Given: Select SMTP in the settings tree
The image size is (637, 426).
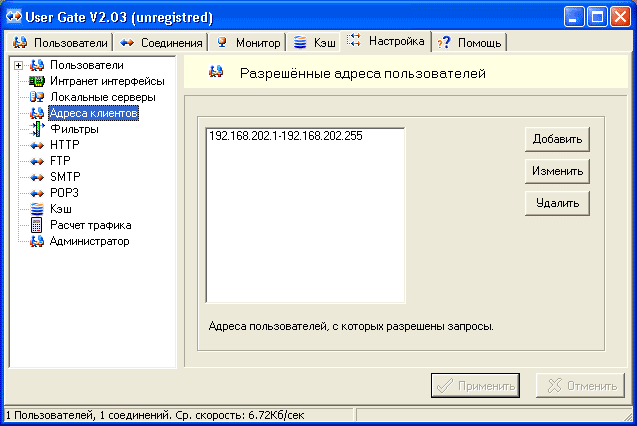Looking at the screenshot, I should (65, 177).
